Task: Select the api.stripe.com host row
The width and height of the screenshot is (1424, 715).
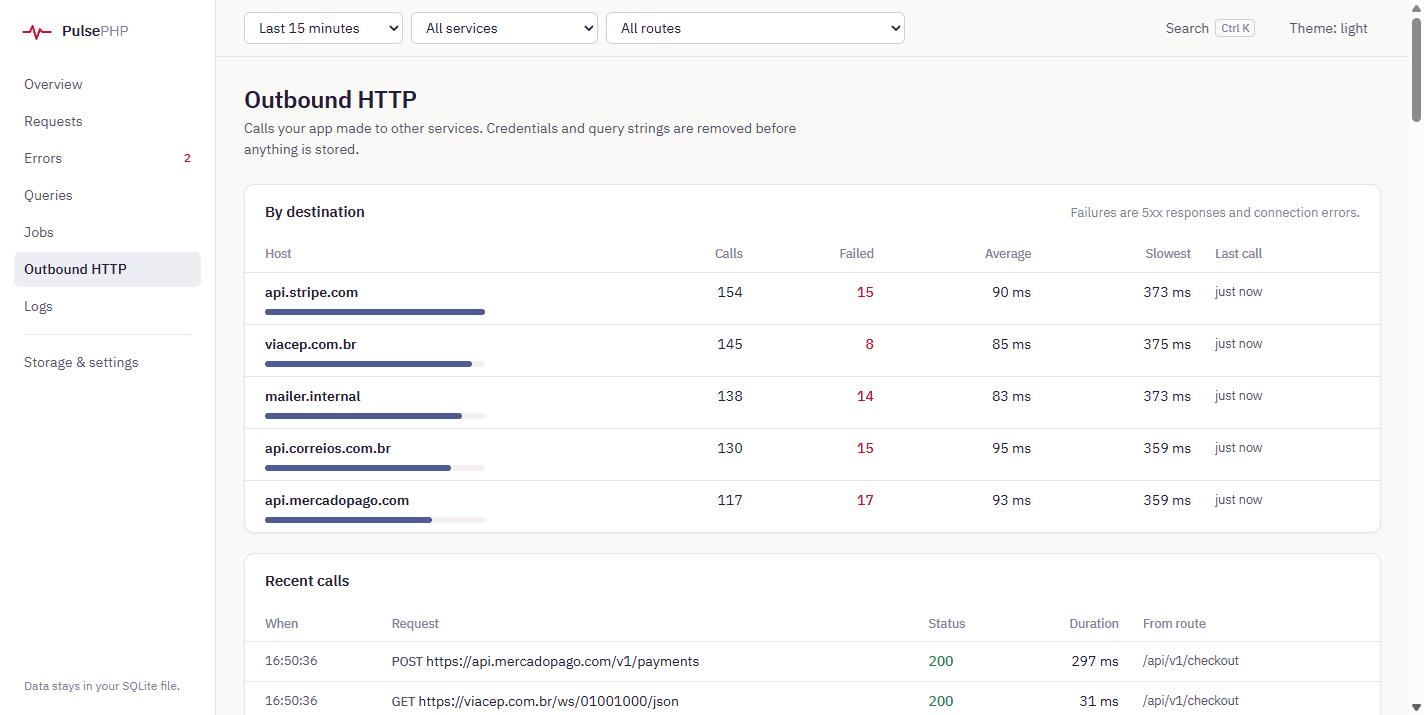Action: point(812,298)
